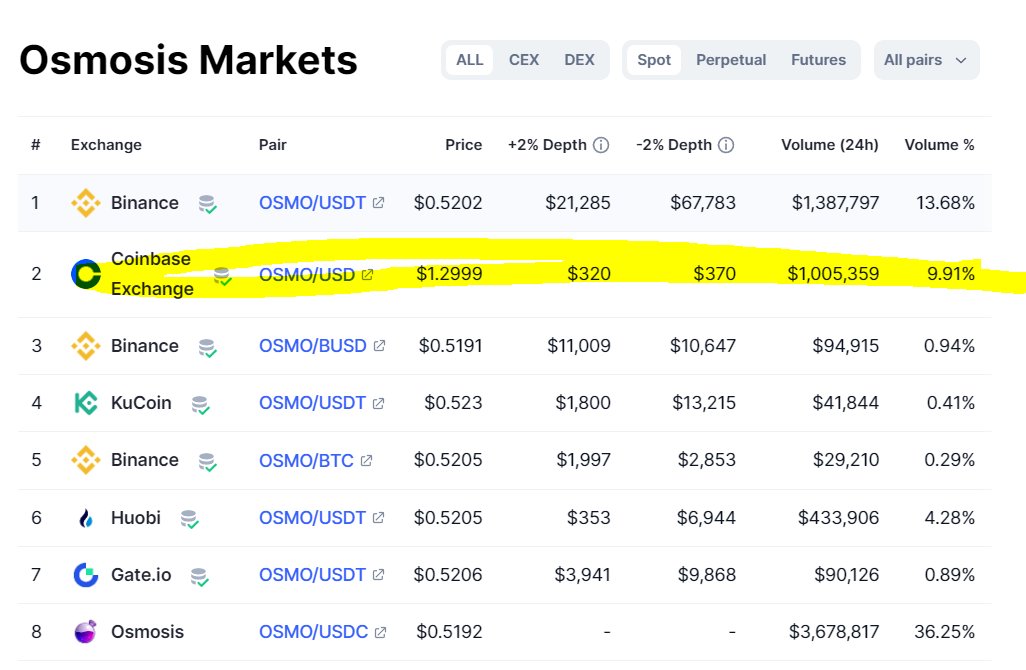Open the OSMO/BUSD pair link

311,345
